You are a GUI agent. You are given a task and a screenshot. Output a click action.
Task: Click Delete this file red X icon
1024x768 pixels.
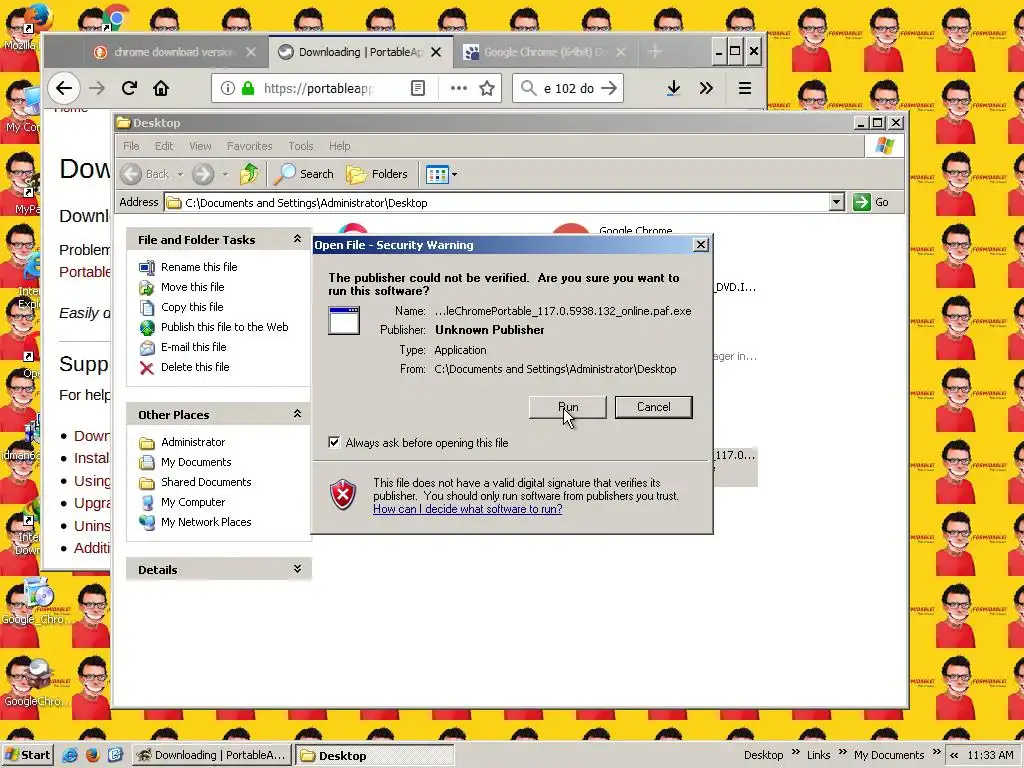[147, 368]
